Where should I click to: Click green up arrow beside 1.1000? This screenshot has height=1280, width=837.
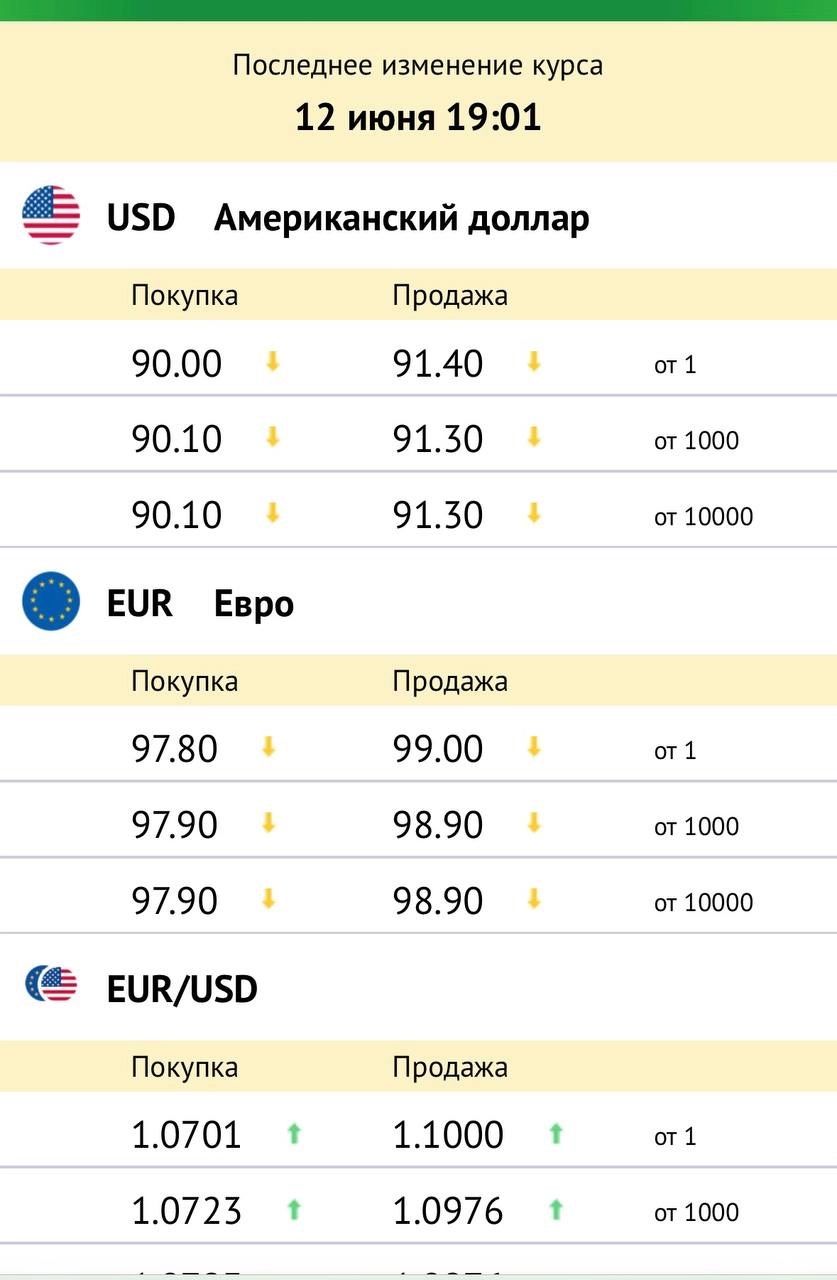point(556,1134)
